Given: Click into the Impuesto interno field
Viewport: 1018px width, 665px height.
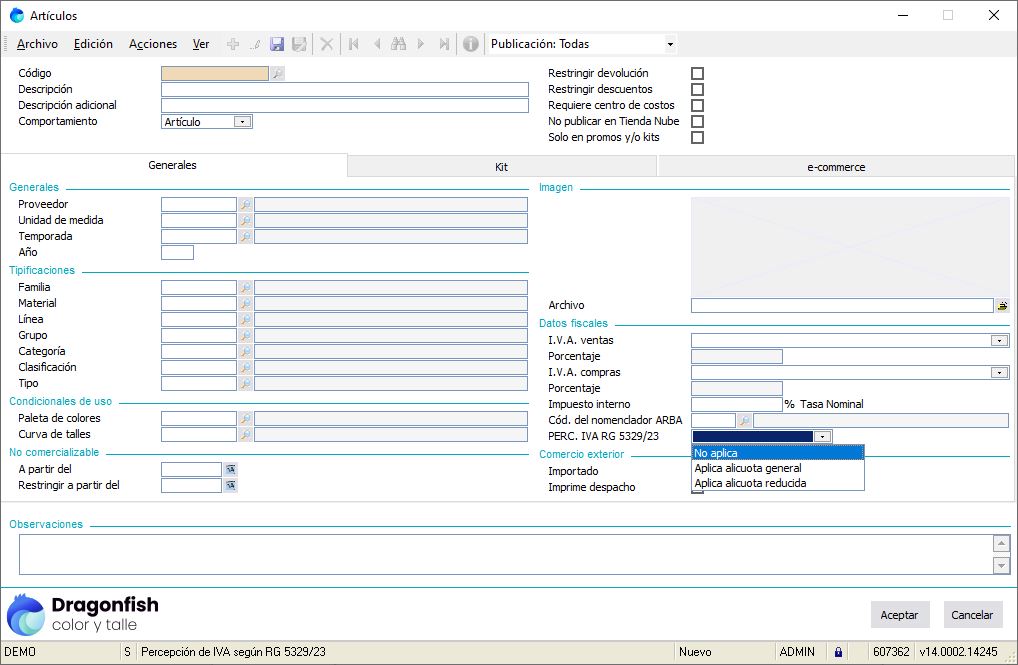Looking at the screenshot, I should [736, 405].
